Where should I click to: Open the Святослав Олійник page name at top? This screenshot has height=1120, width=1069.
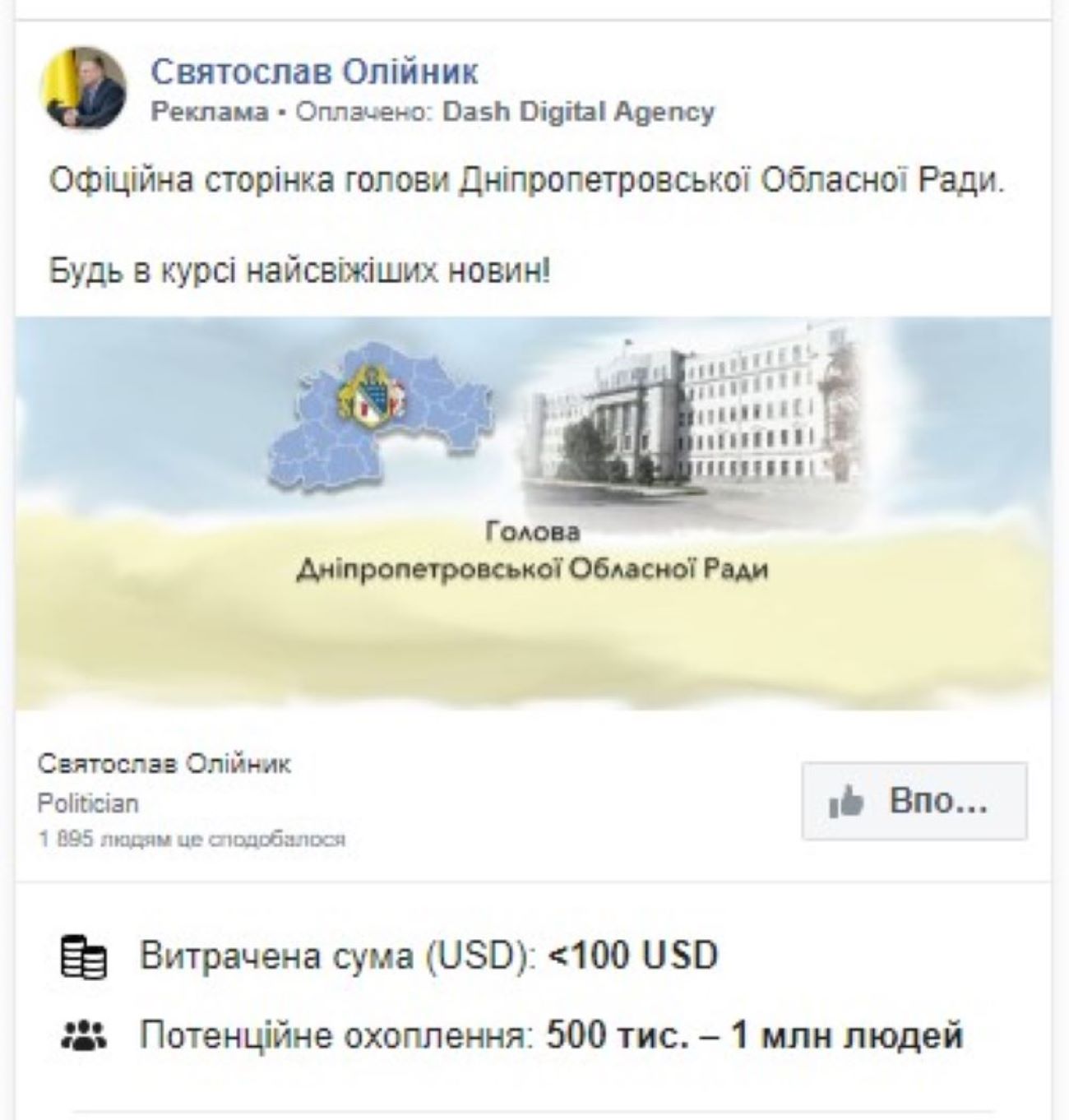coord(314,72)
